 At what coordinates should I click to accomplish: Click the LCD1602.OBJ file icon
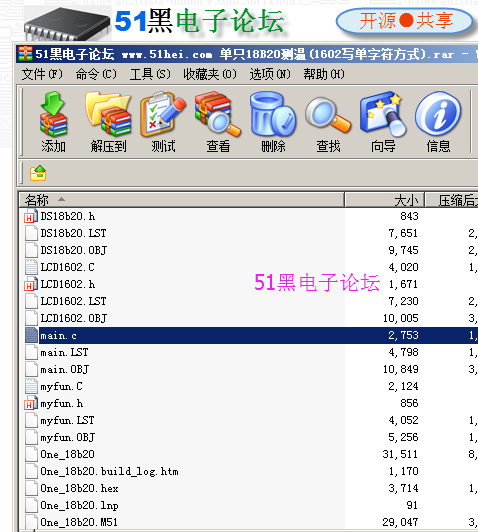coord(31,318)
